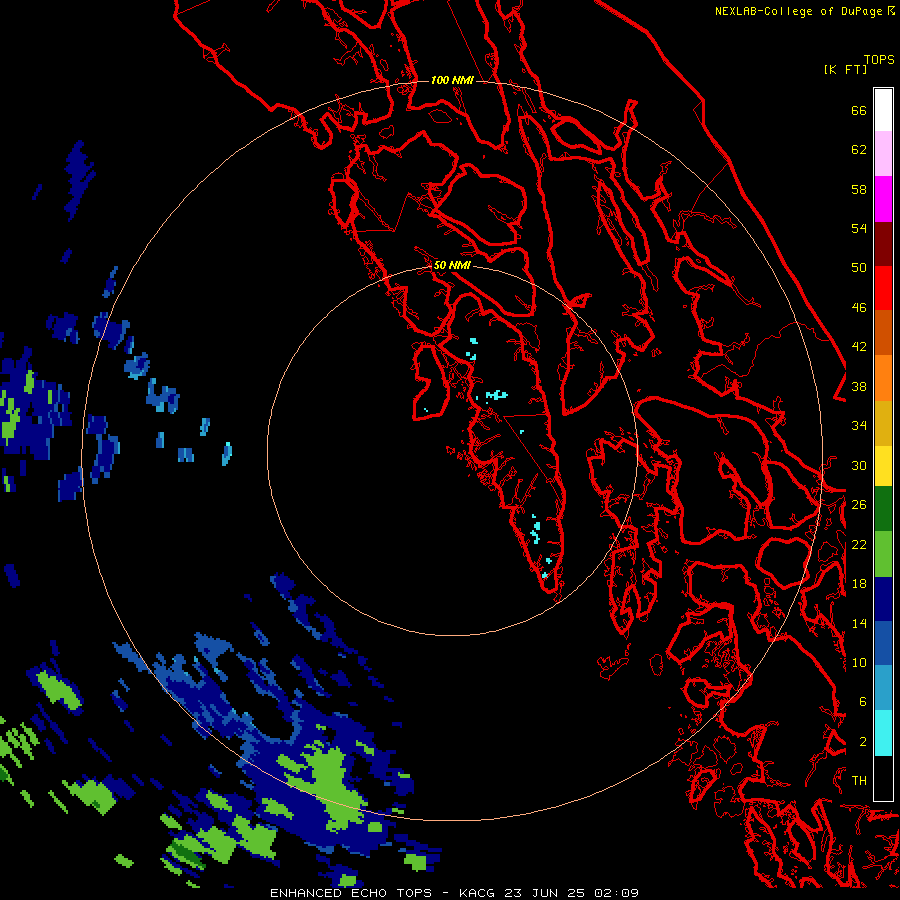This screenshot has height=900, width=900.
Task: Click the white swatch in the tops legend
Action: coord(883,110)
